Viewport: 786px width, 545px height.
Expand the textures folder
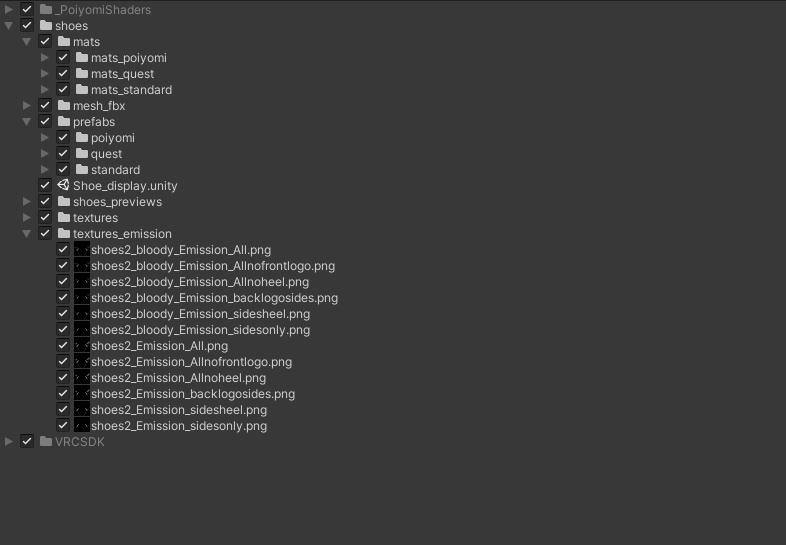27,218
